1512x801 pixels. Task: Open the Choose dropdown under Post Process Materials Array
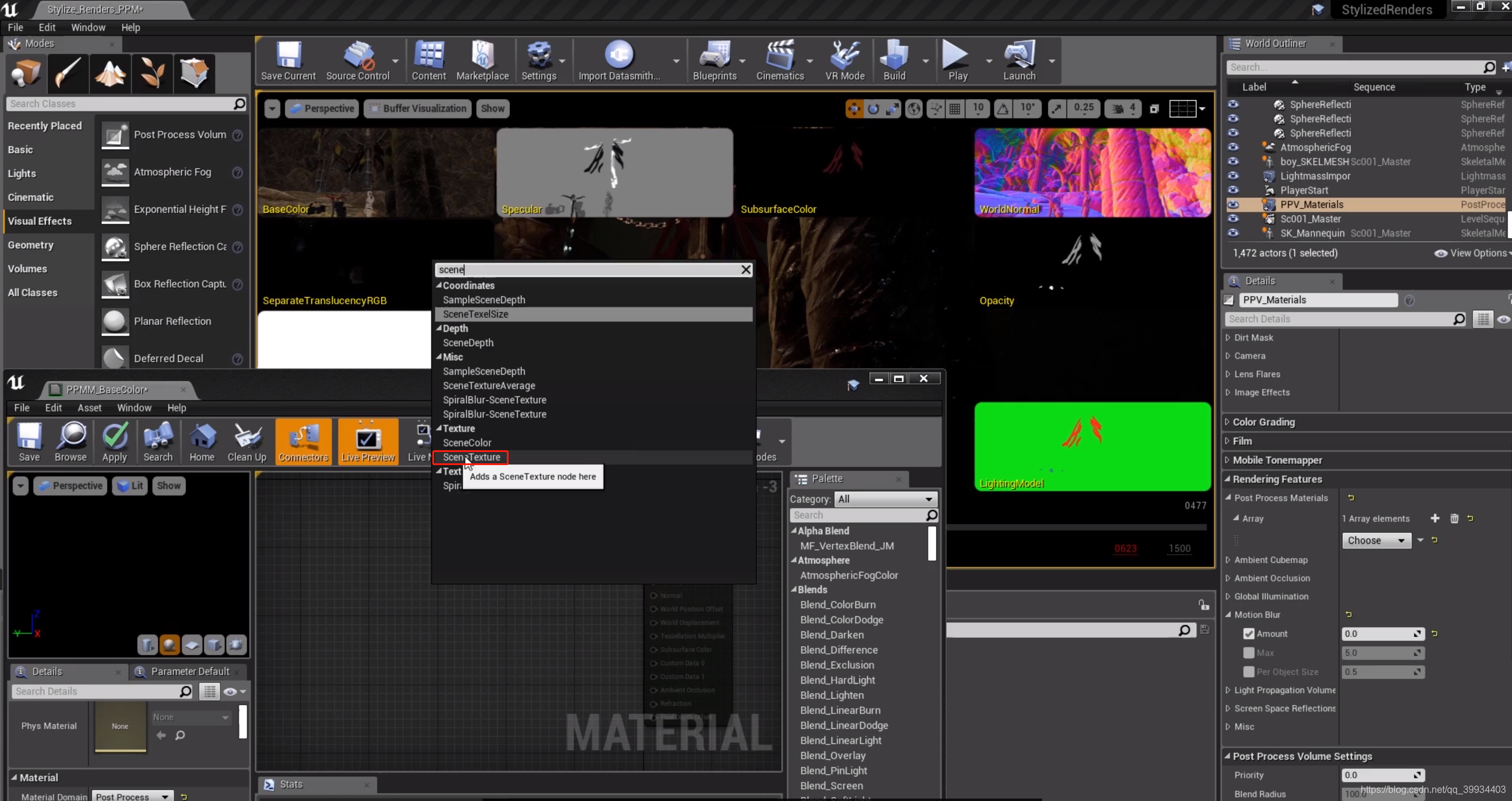1376,540
